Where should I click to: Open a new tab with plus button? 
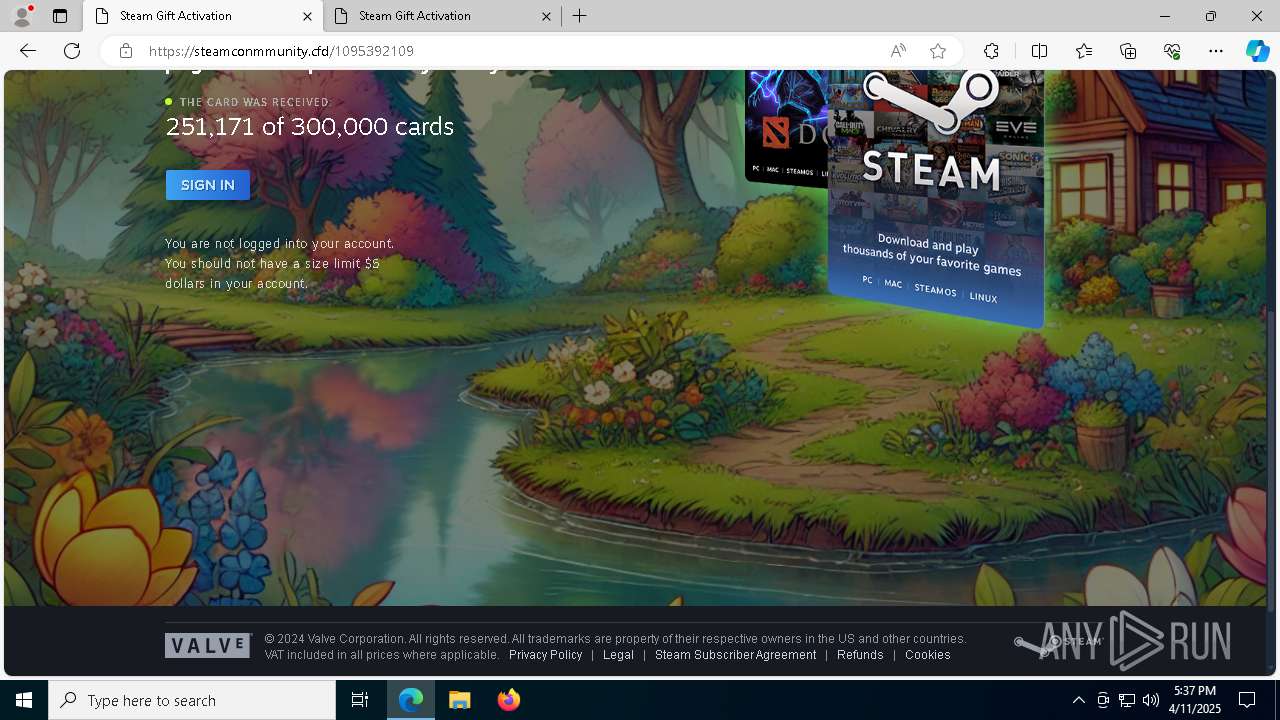tap(580, 16)
